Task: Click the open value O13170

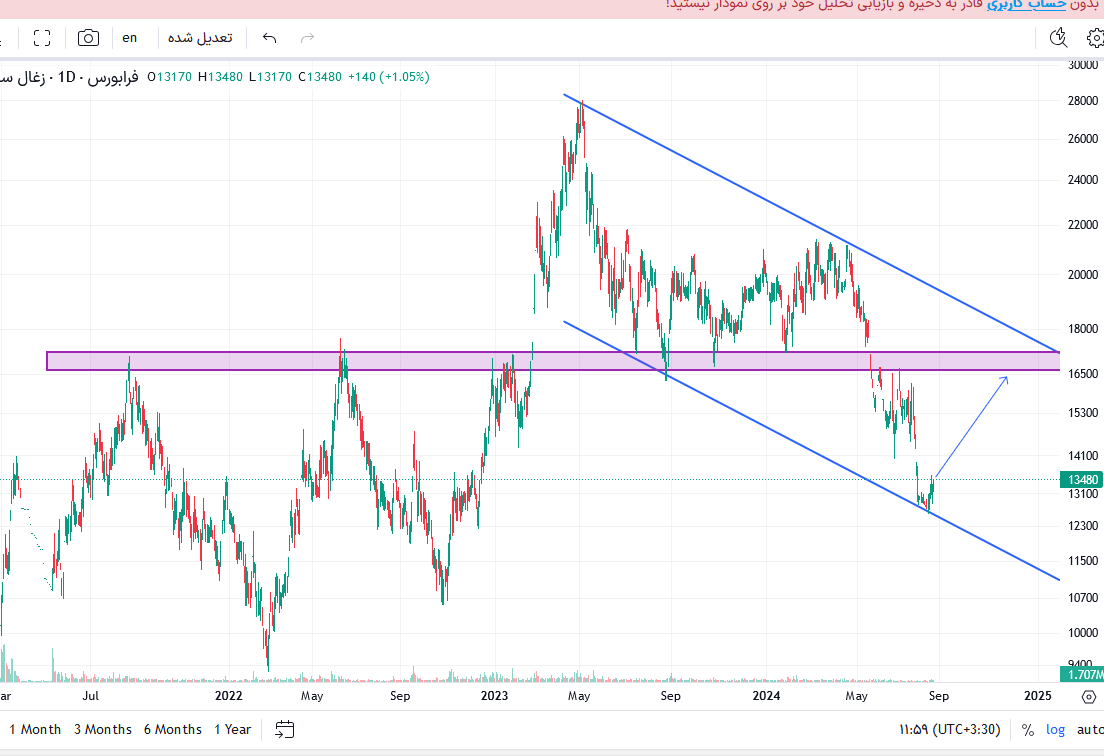Action: pos(169,77)
